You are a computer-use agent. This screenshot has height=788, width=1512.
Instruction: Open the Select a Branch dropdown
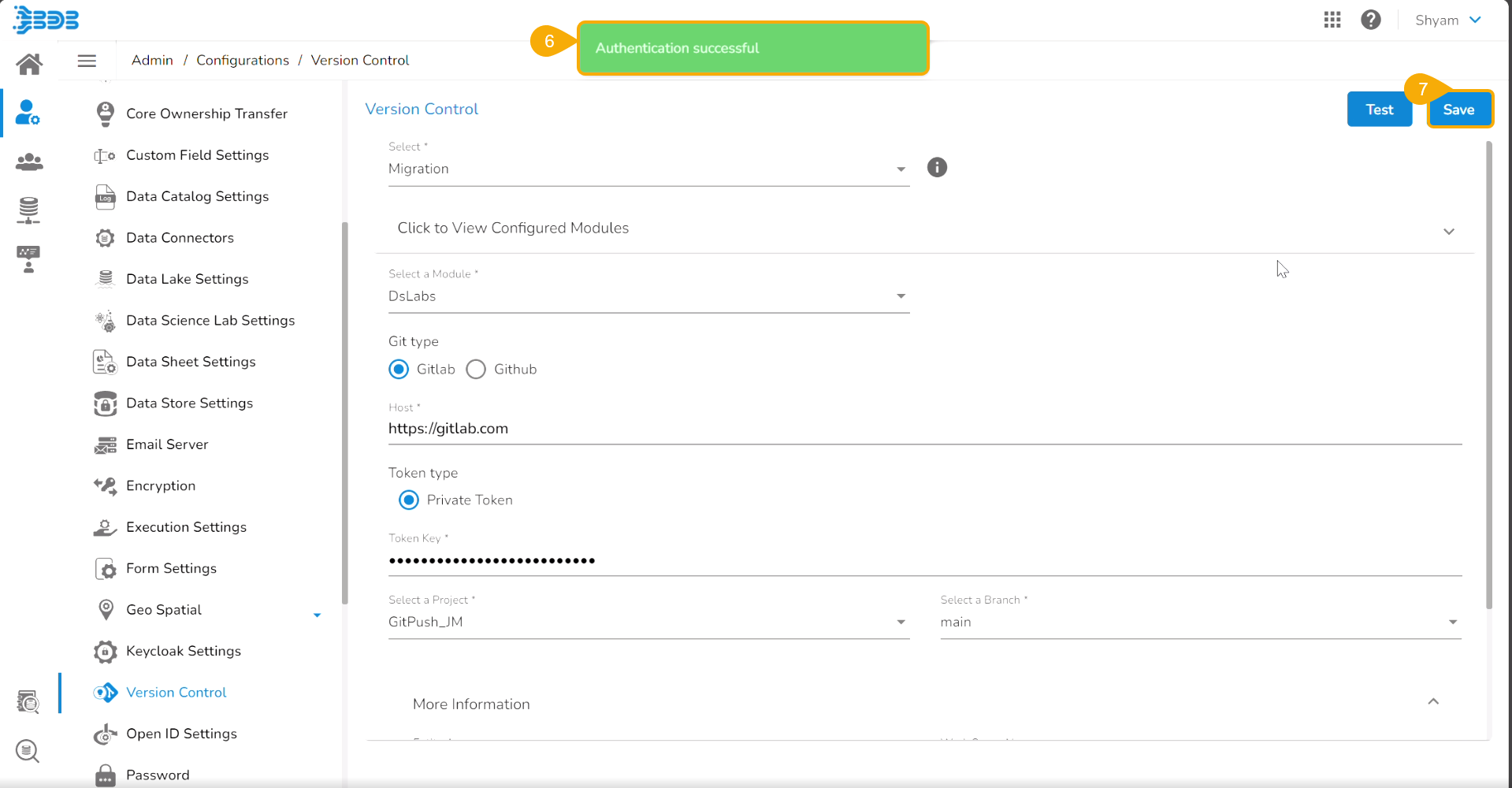(x=1199, y=622)
